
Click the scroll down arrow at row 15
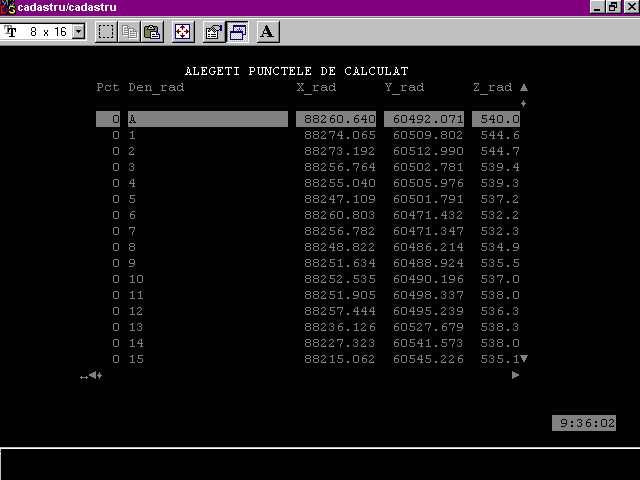pyautogui.click(x=523, y=359)
